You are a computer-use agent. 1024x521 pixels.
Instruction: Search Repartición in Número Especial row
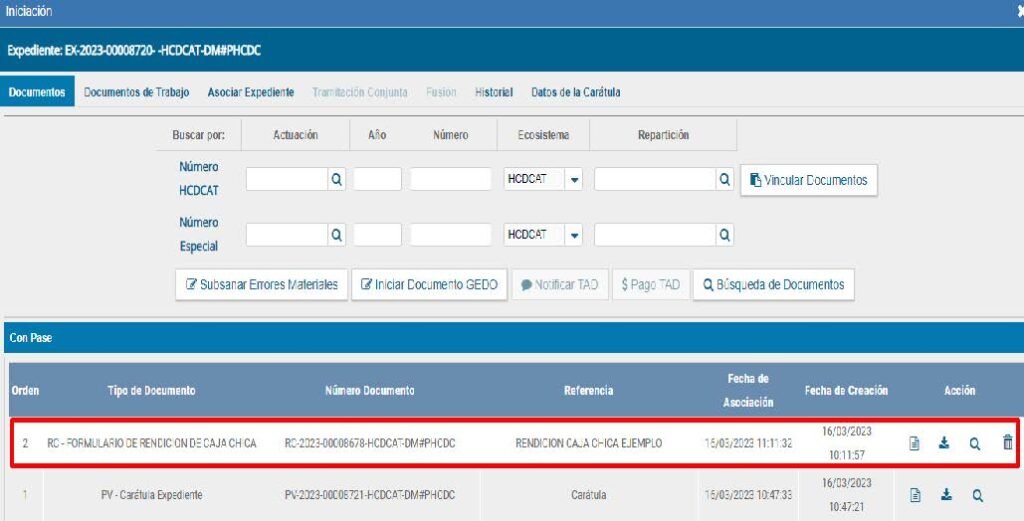coord(724,235)
